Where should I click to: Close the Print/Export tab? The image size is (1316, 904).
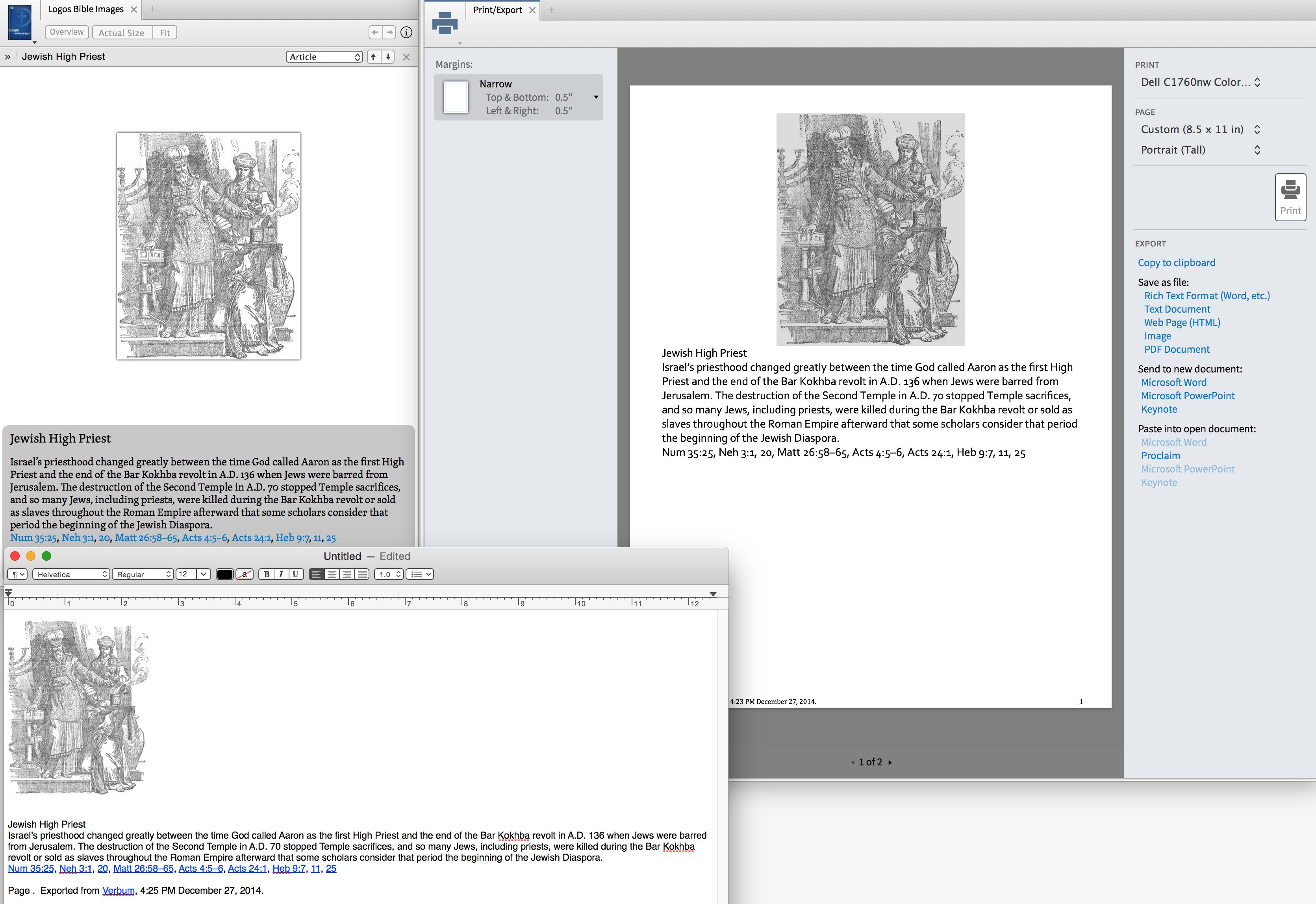tap(532, 10)
